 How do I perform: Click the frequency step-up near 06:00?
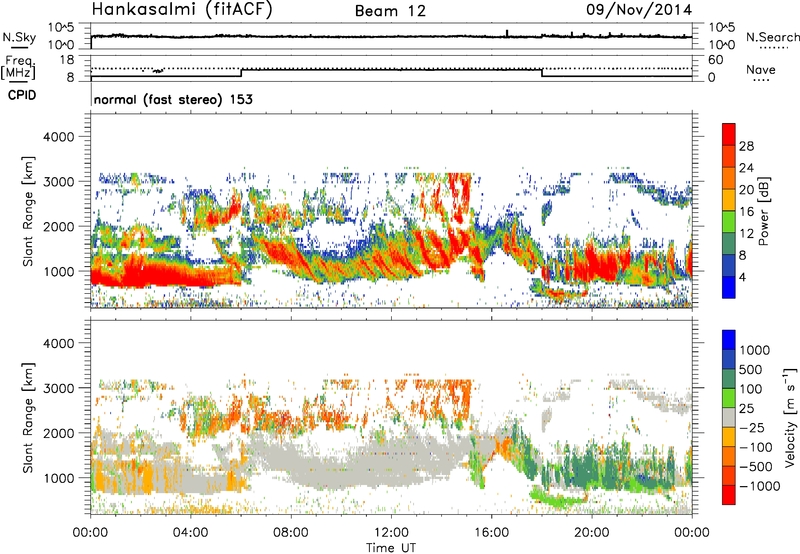(241, 72)
